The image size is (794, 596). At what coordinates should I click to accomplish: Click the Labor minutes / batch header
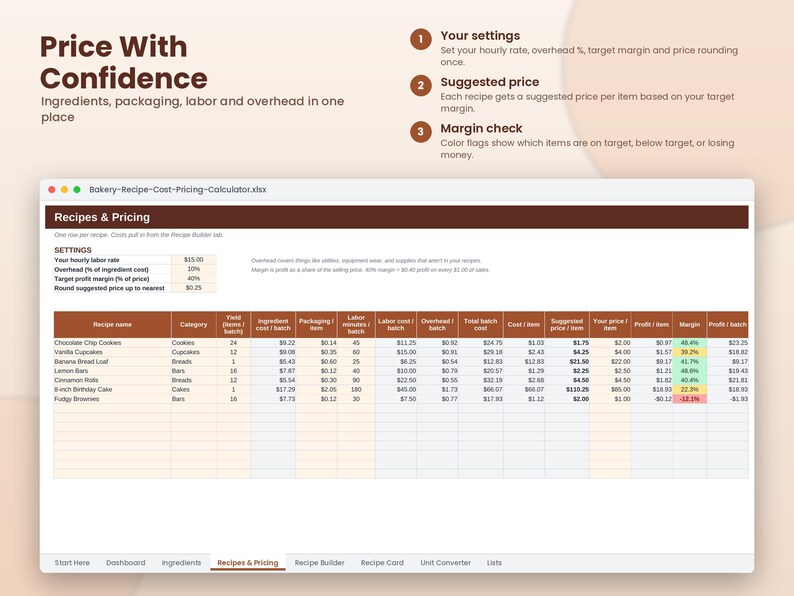tap(356, 325)
